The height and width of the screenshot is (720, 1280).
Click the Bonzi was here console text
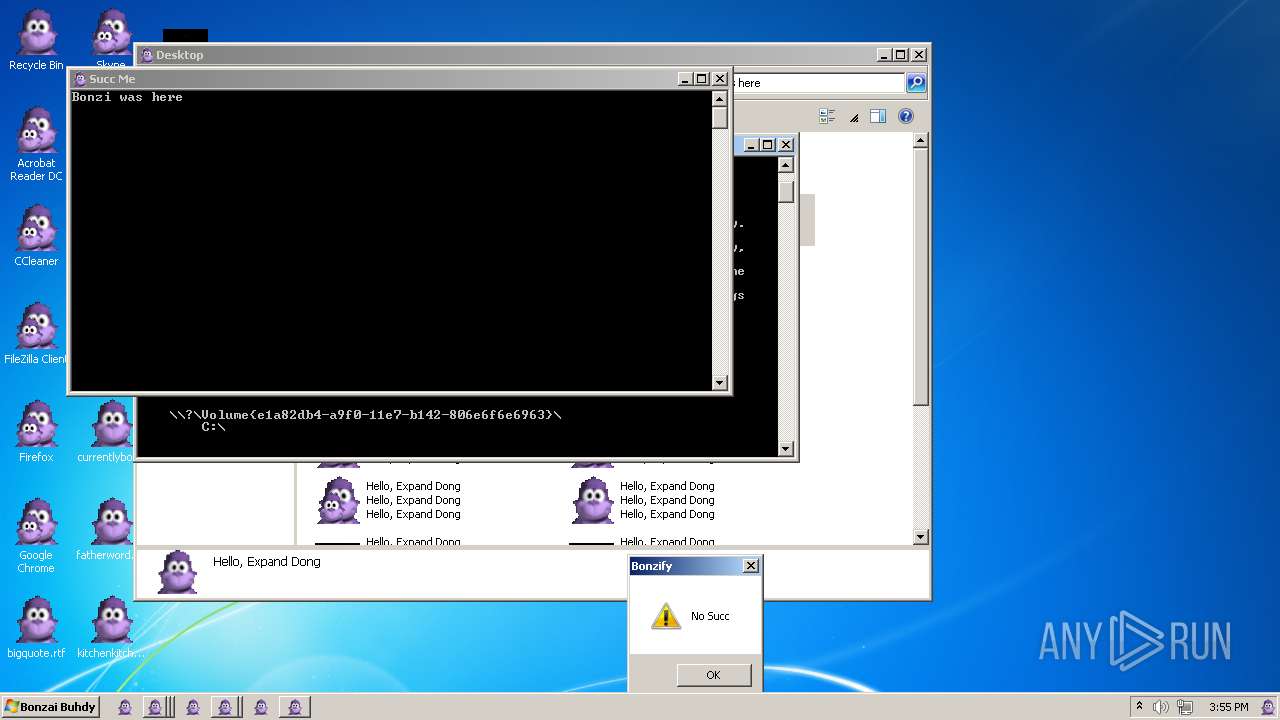127,97
